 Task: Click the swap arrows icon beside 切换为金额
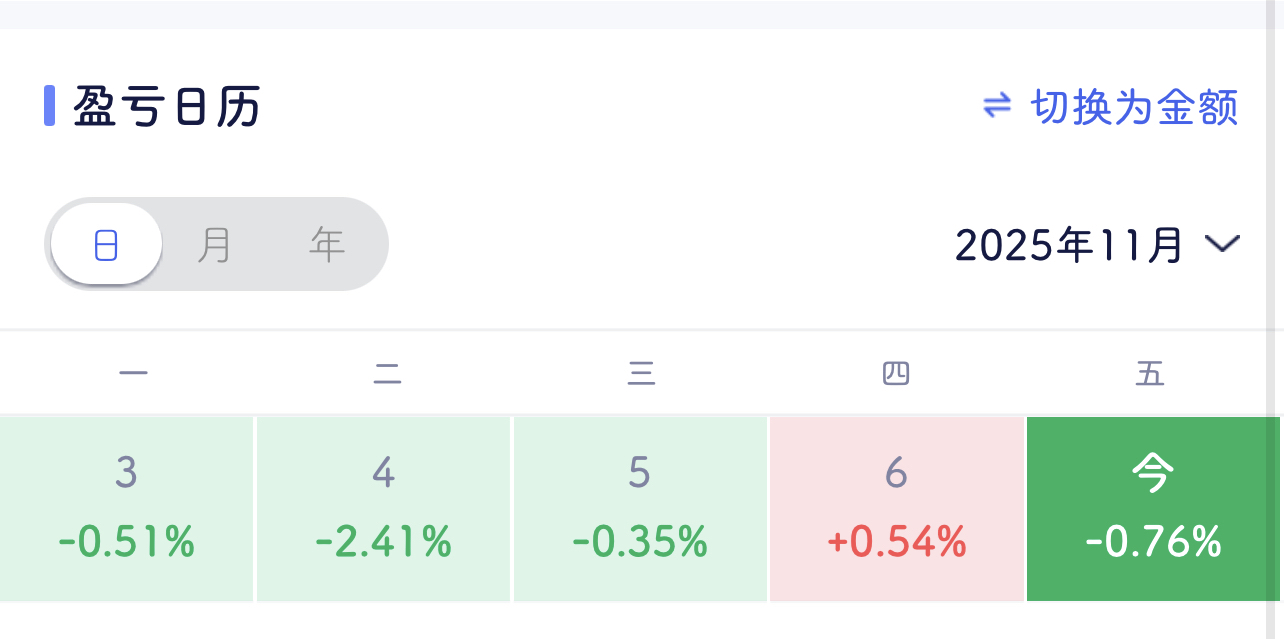[997, 106]
